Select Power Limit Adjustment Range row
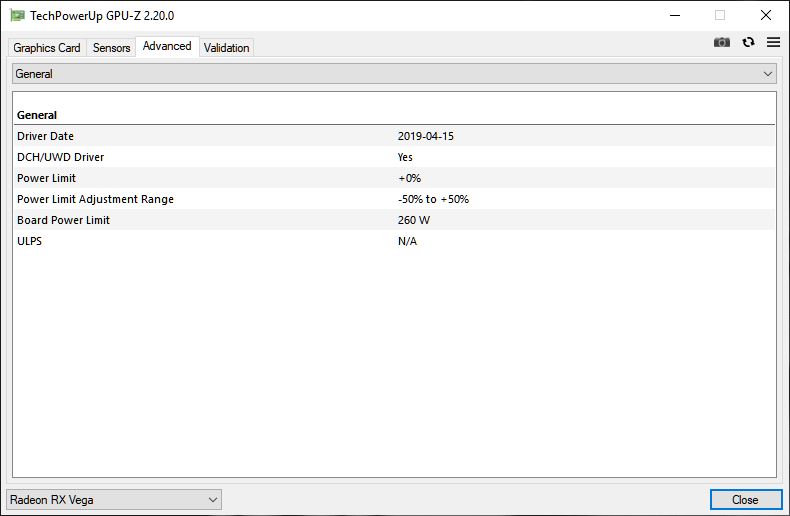The height and width of the screenshot is (516, 790). click(394, 199)
